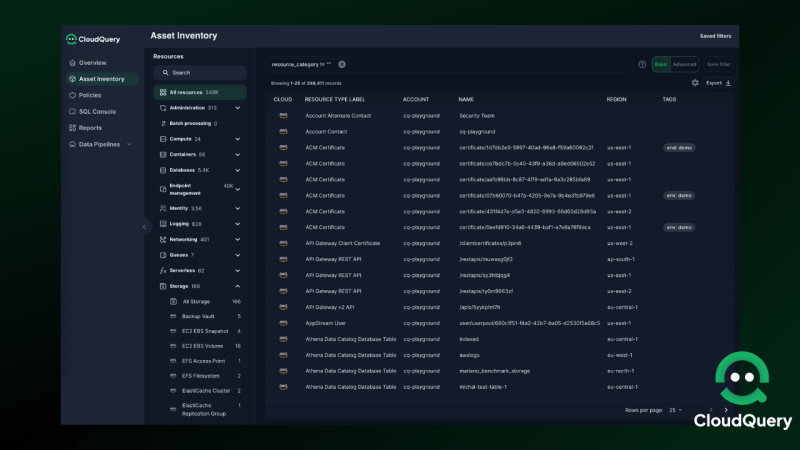This screenshot has height=450, width=800.
Task: Switch to Basic filter mode
Action: tap(661, 65)
